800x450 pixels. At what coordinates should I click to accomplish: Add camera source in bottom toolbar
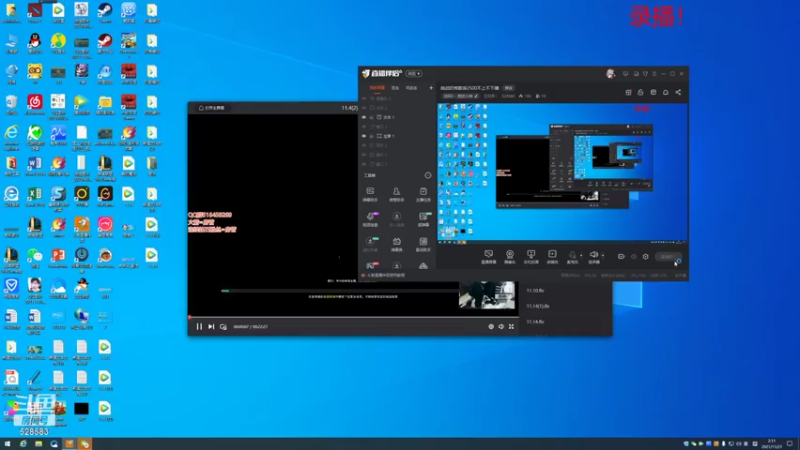click(510, 257)
